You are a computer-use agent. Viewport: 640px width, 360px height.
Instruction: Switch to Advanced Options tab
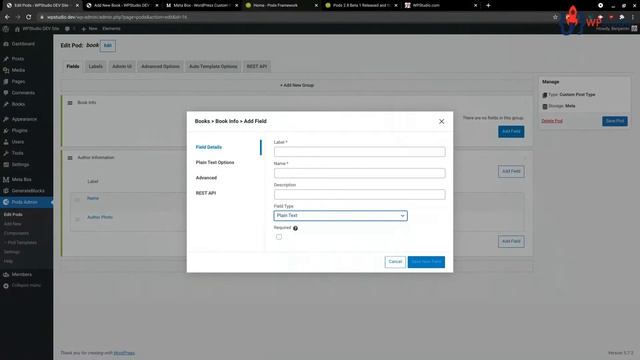point(160,66)
